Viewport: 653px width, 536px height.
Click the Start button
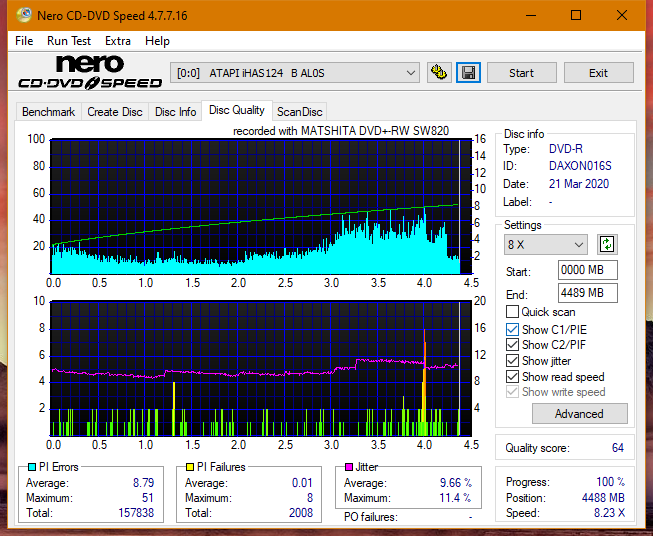click(521, 73)
